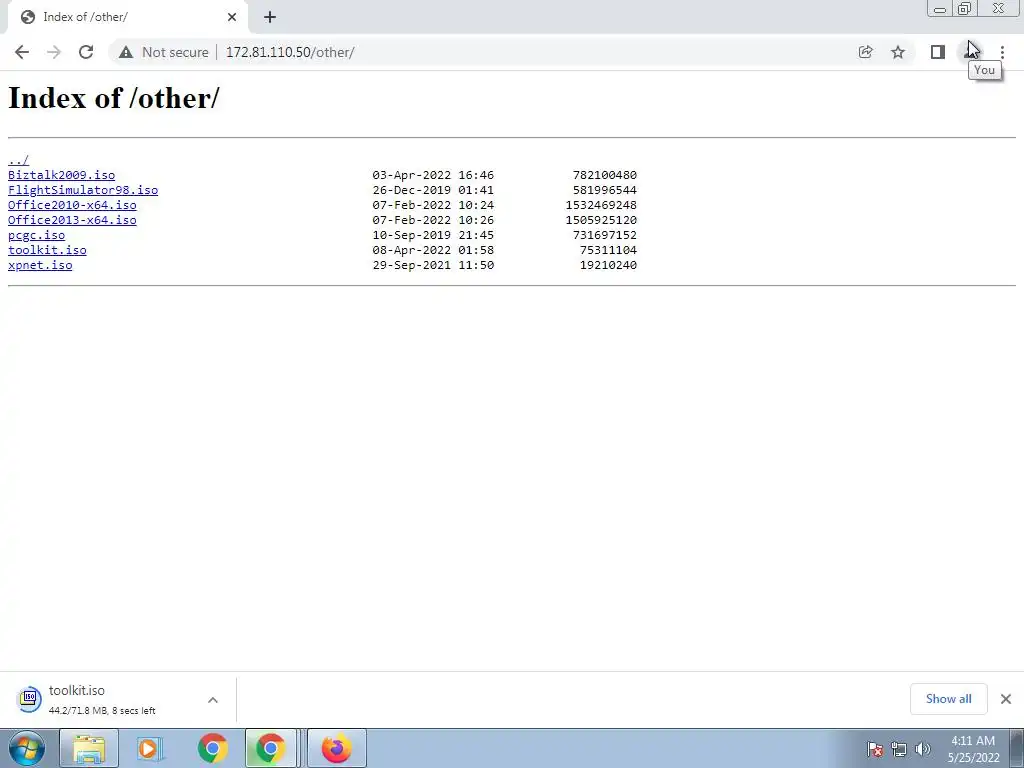Open network status tray icon
This screenshot has height=768, width=1024.
point(899,749)
